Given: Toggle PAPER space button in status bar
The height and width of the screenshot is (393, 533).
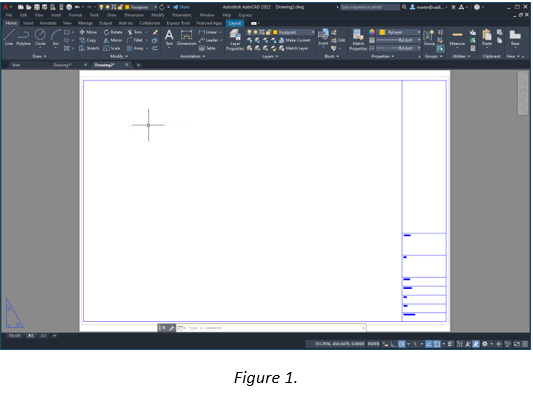Looking at the screenshot, I should coord(373,344).
